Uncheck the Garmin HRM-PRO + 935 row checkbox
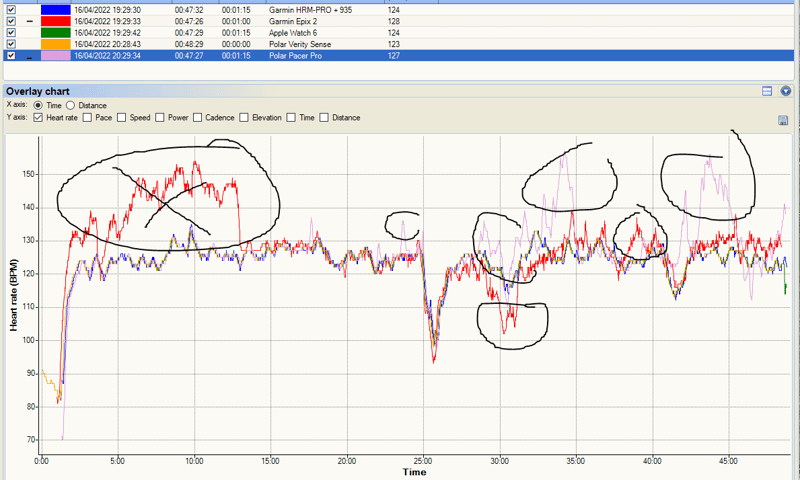Viewport: 800px width, 480px height. point(11,10)
